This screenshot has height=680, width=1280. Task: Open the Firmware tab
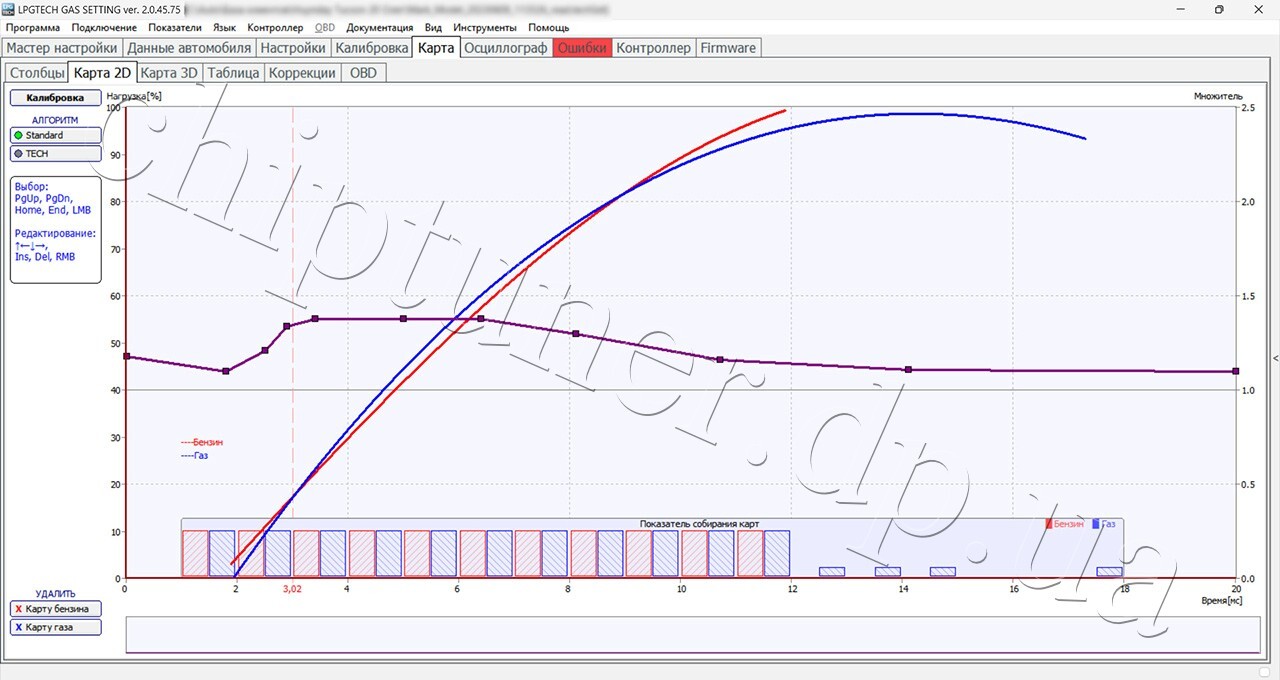click(x=728, y=48)
